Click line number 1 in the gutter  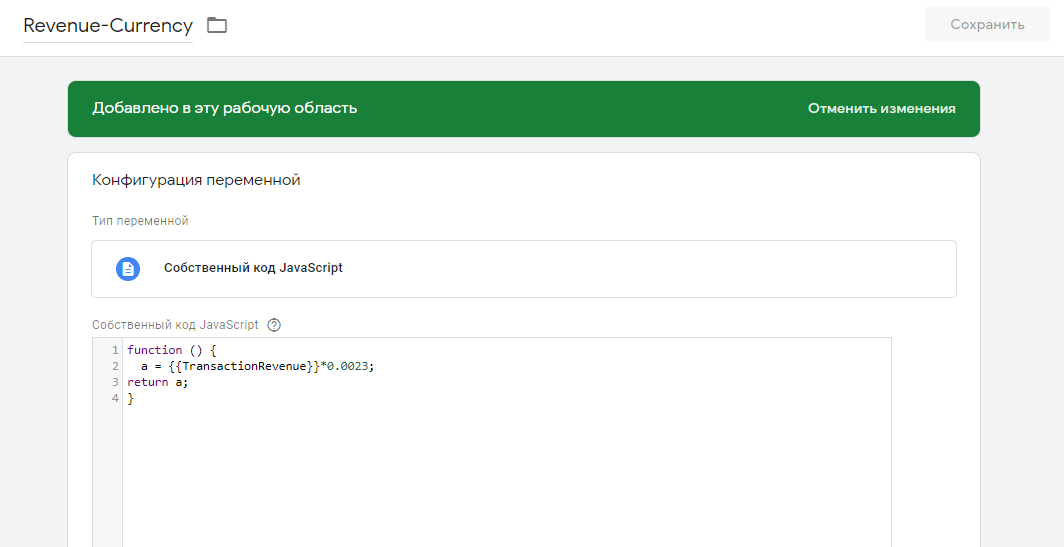click(115, 350)
